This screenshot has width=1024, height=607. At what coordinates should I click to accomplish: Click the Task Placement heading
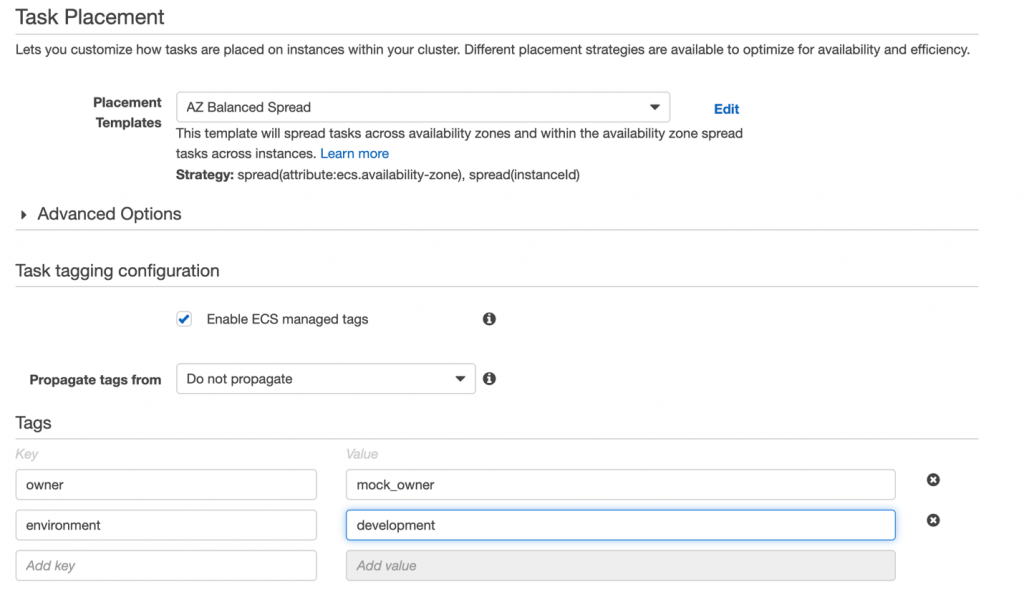click(90, 17)
